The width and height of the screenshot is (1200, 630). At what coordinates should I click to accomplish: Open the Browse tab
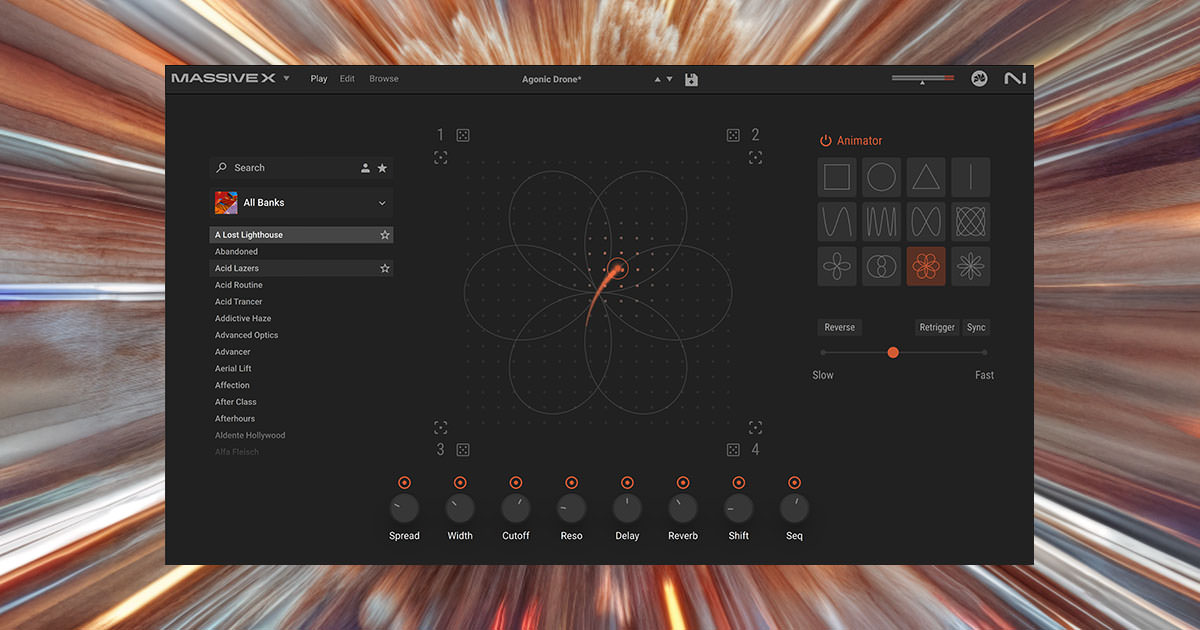[x=384, y=79]
